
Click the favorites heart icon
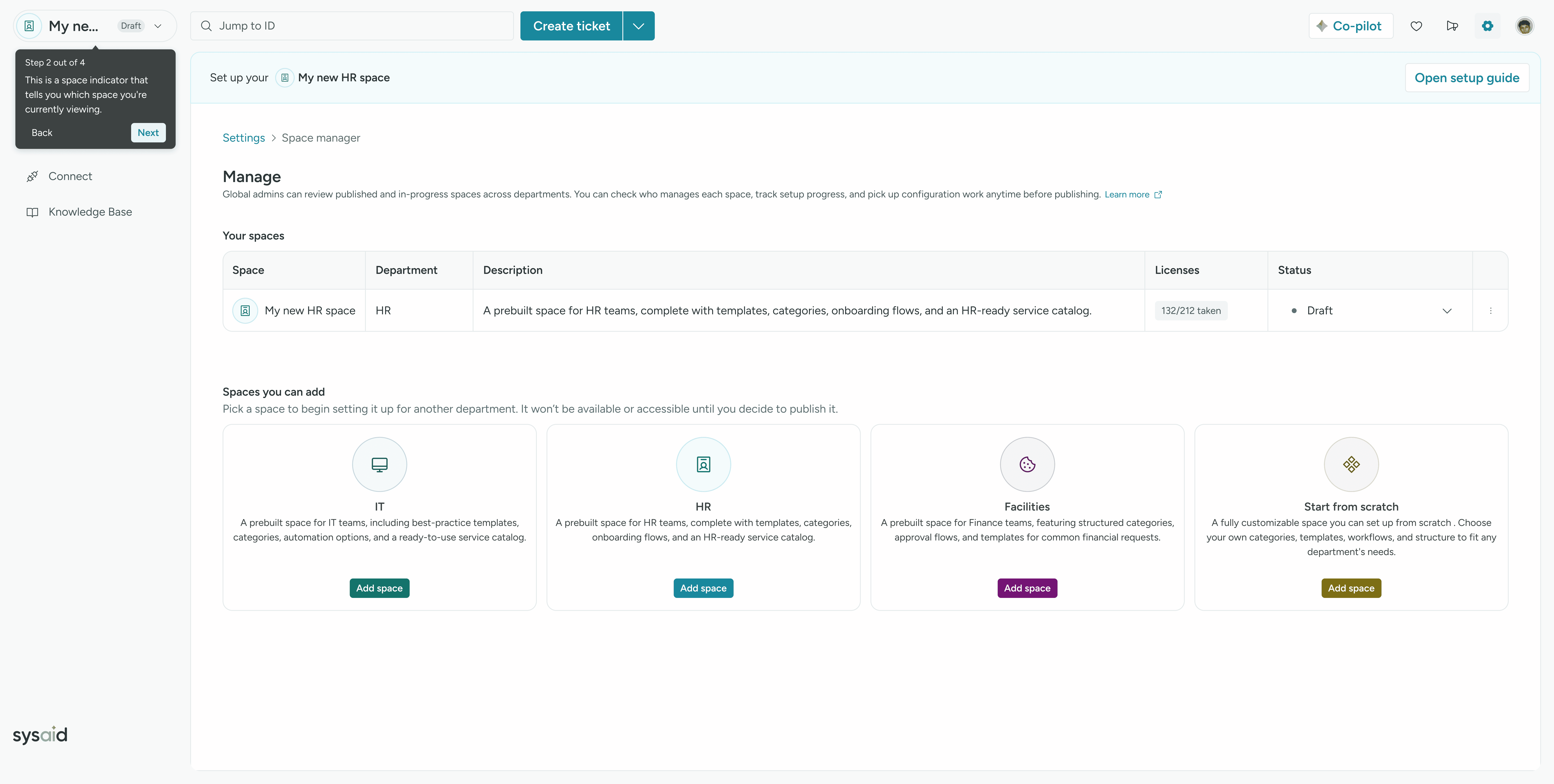coord(1416,26)
